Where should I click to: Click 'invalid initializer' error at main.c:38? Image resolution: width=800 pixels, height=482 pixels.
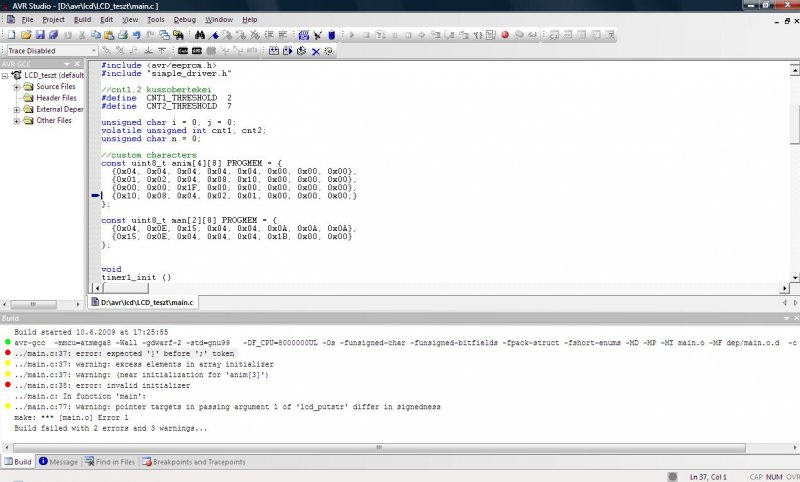[102, 386]
